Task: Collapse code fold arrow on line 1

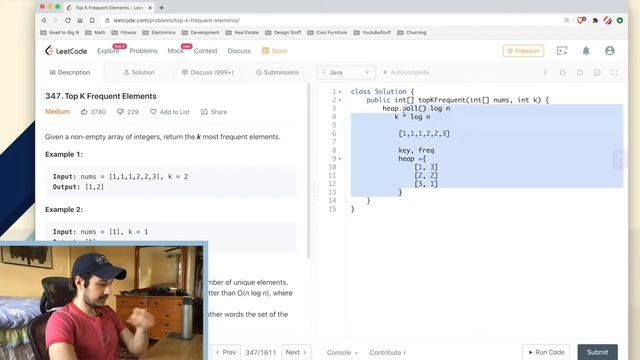Action: [340, 92]
